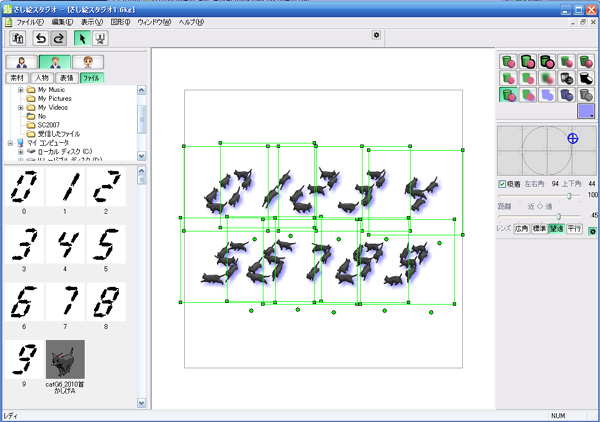Select the arrow pointer tool
The width and height of the screenshot is (600, 422).
click(x=82, y=38)
